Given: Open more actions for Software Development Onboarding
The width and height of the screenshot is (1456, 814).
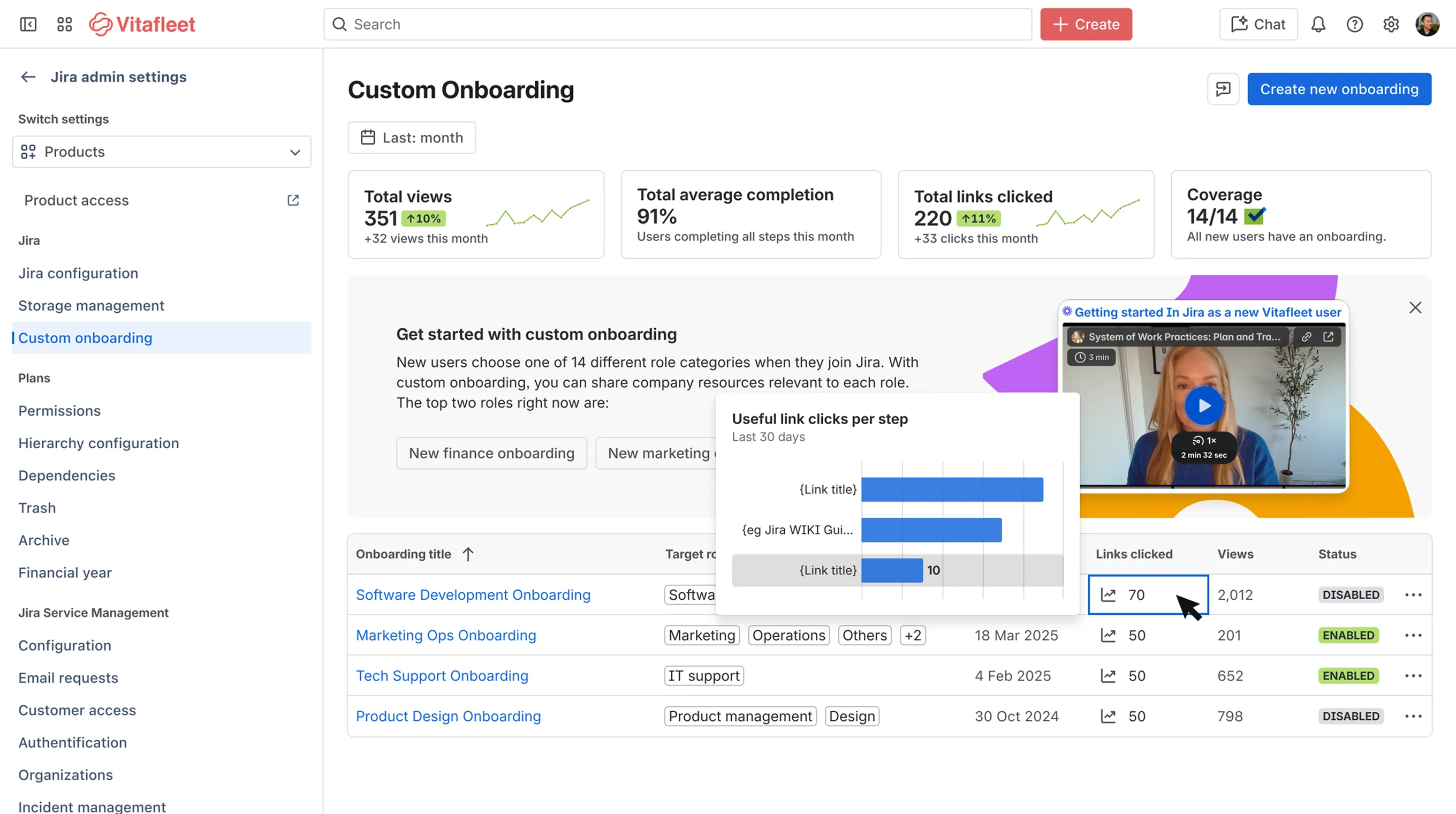Looking at the screenshot, I should point(1413,594).
